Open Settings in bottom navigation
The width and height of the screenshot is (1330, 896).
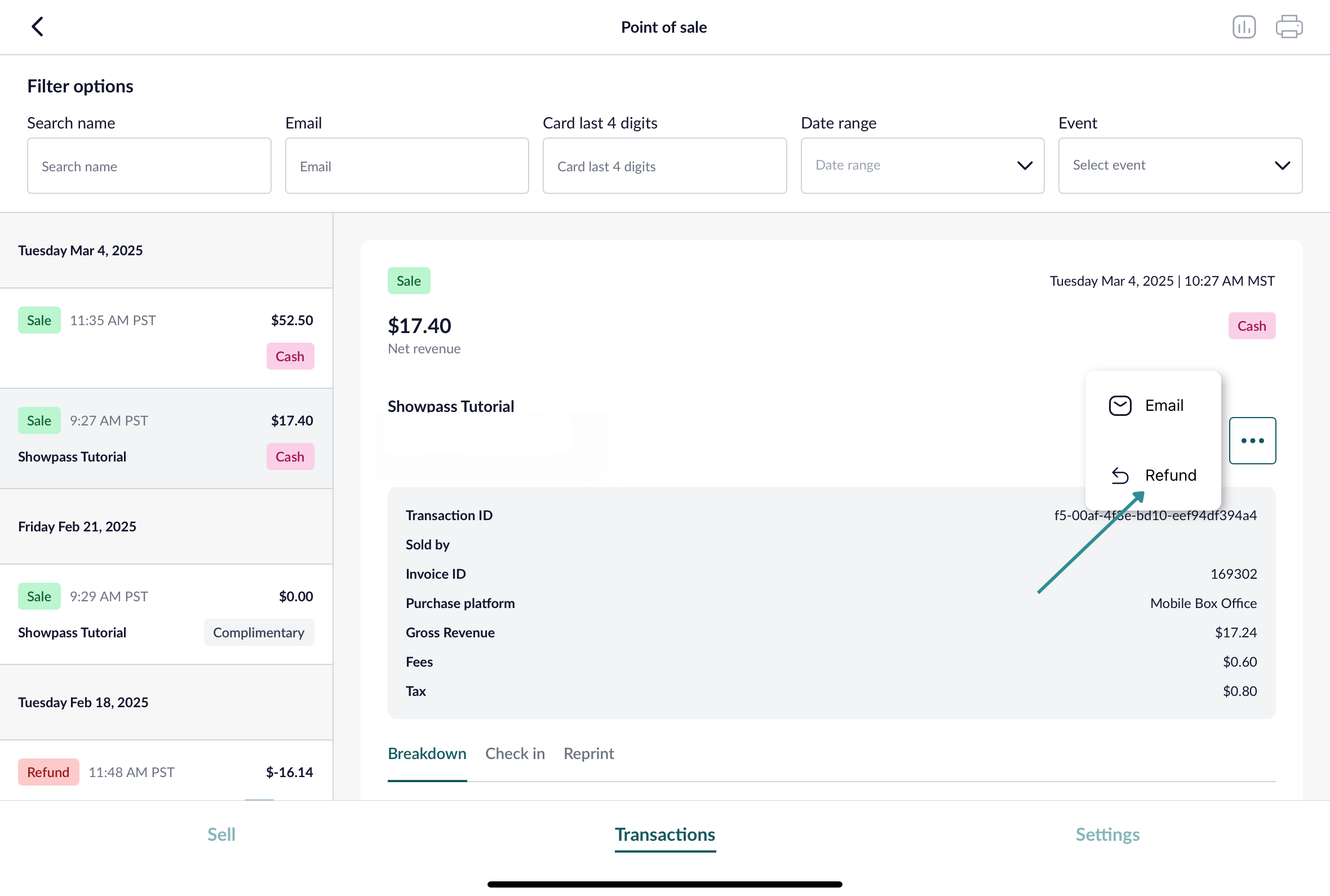1107,834
